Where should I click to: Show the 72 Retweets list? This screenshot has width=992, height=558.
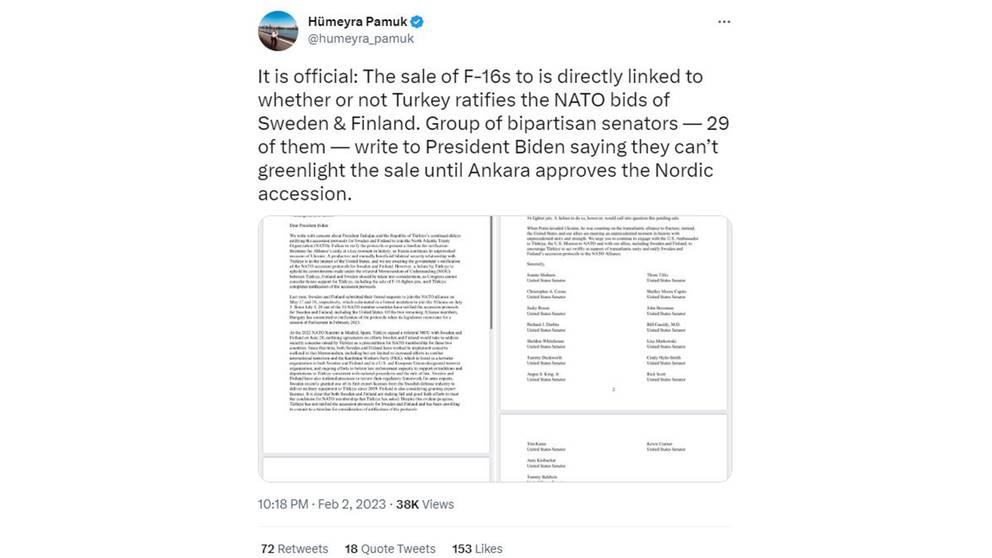point(294,549)
